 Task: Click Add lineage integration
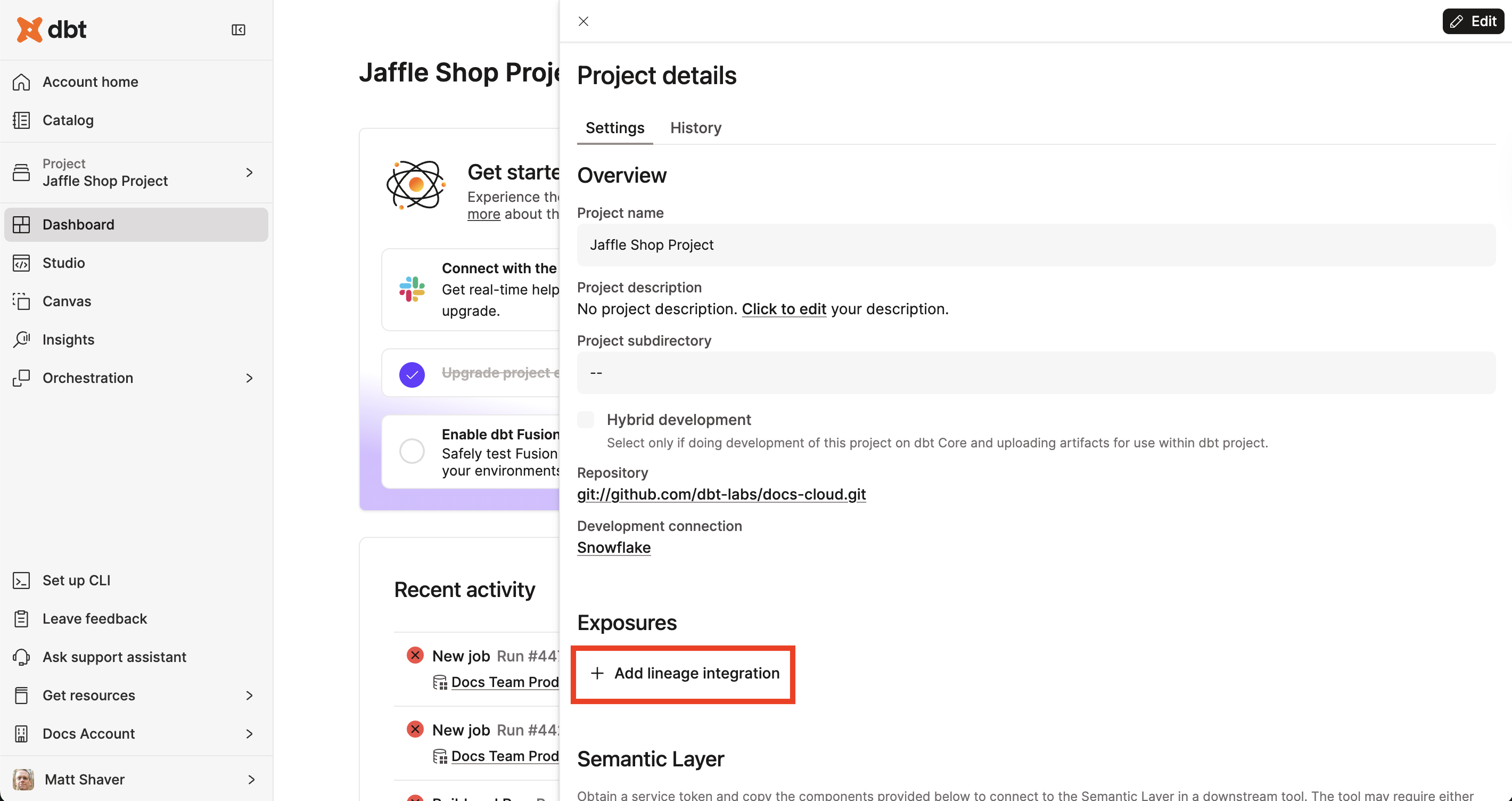[x=684, y=673]
